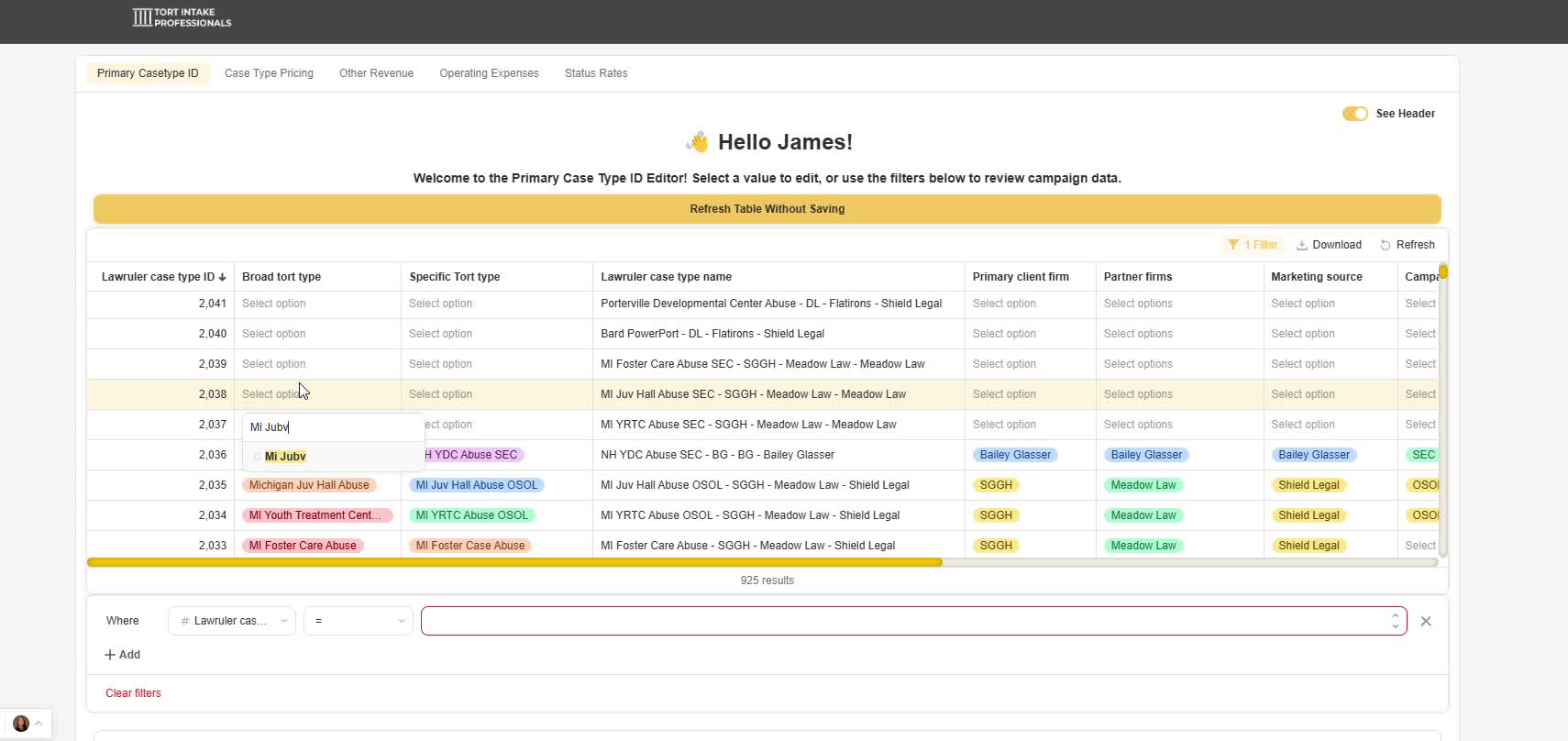Viewport: 1568px width, 741px height.
Task: Switch to Case Type Pricing tab
Action: pyautogui.click(x=269, y=73)
